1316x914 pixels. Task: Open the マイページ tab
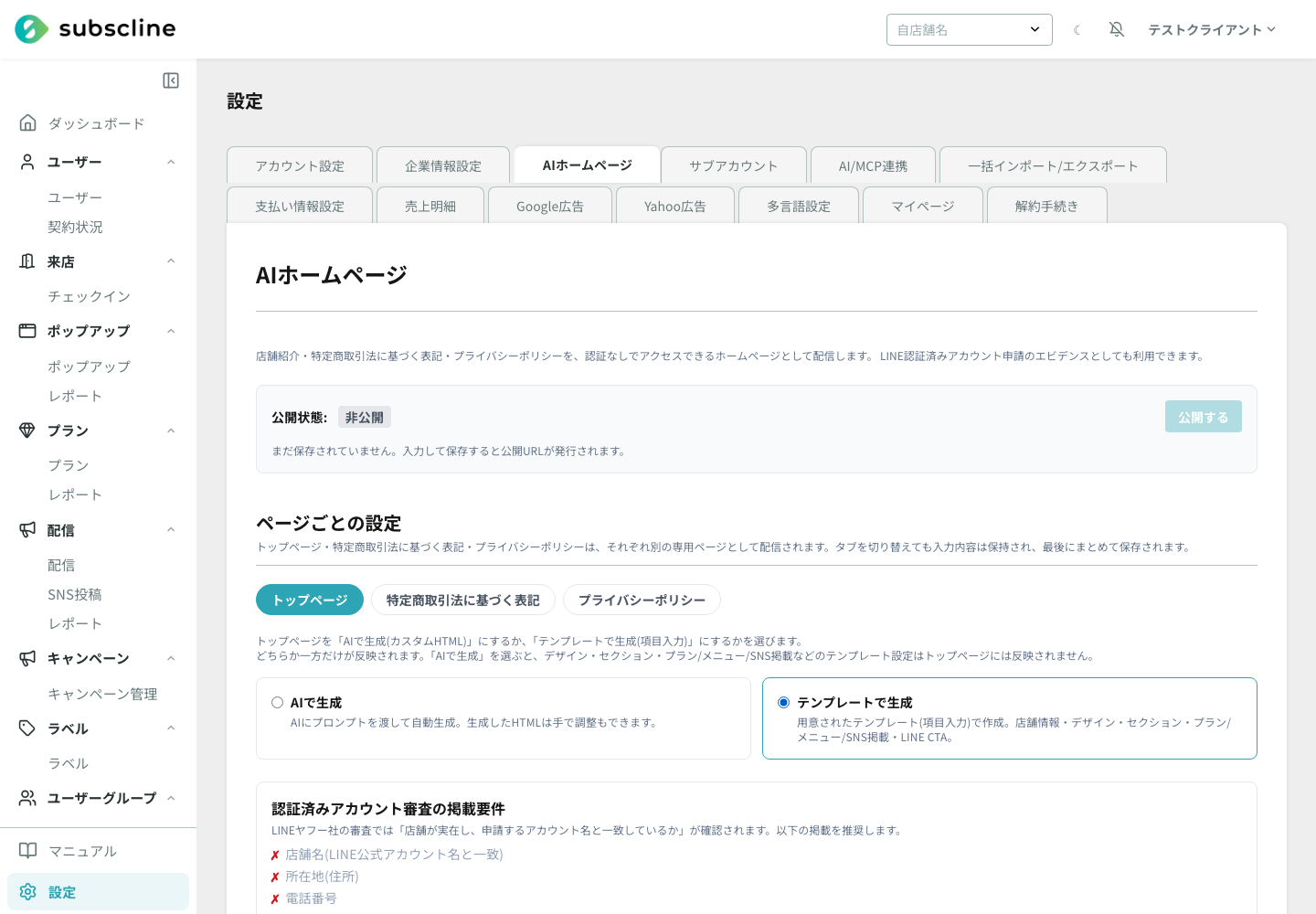point(923,206)
